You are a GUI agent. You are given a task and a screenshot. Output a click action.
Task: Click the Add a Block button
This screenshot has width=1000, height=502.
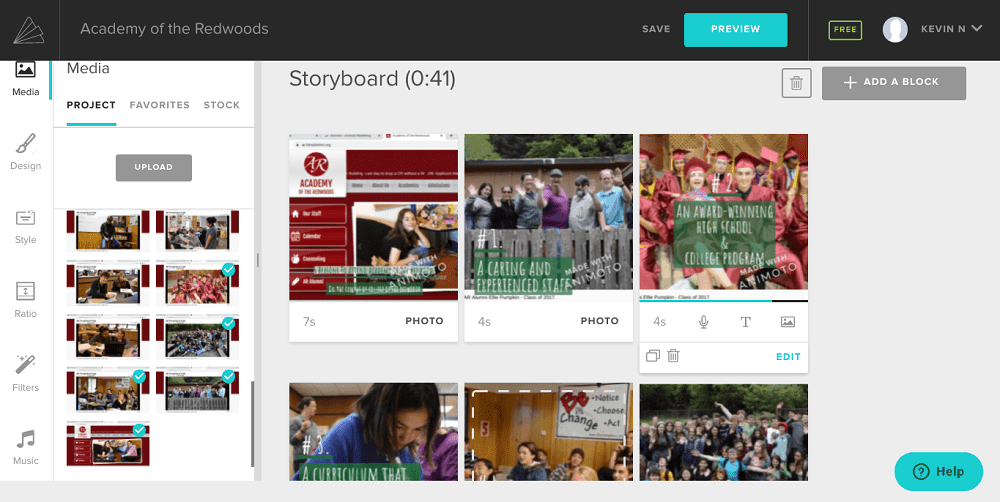click(x=893, y=82)
